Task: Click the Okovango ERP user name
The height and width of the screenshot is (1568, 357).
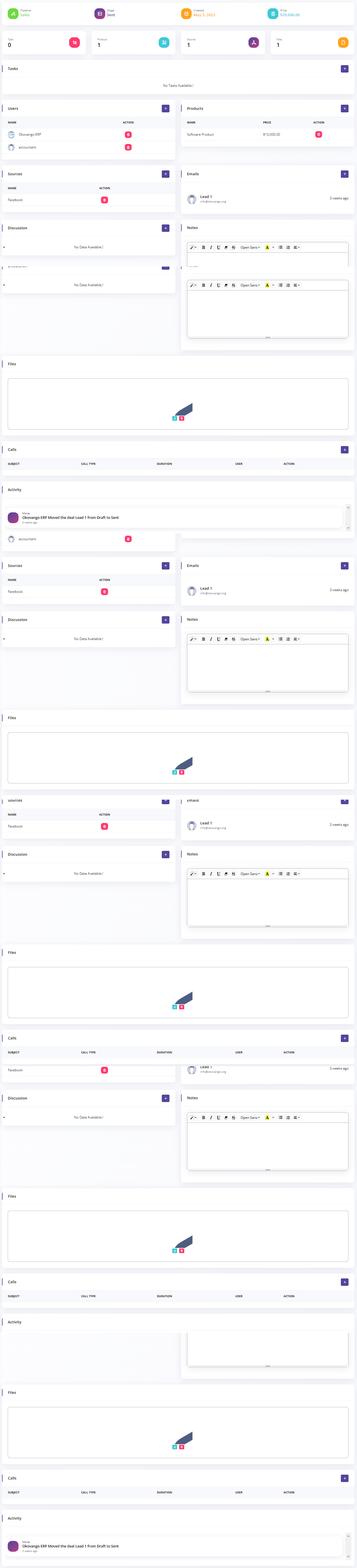Action: [x=30, y=135]
